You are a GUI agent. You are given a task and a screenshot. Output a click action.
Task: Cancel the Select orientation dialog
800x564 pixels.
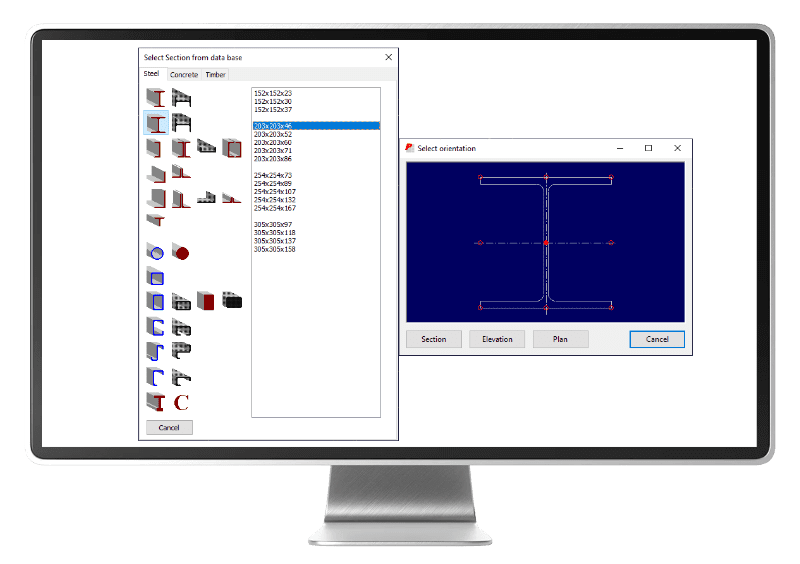(657, 339)
